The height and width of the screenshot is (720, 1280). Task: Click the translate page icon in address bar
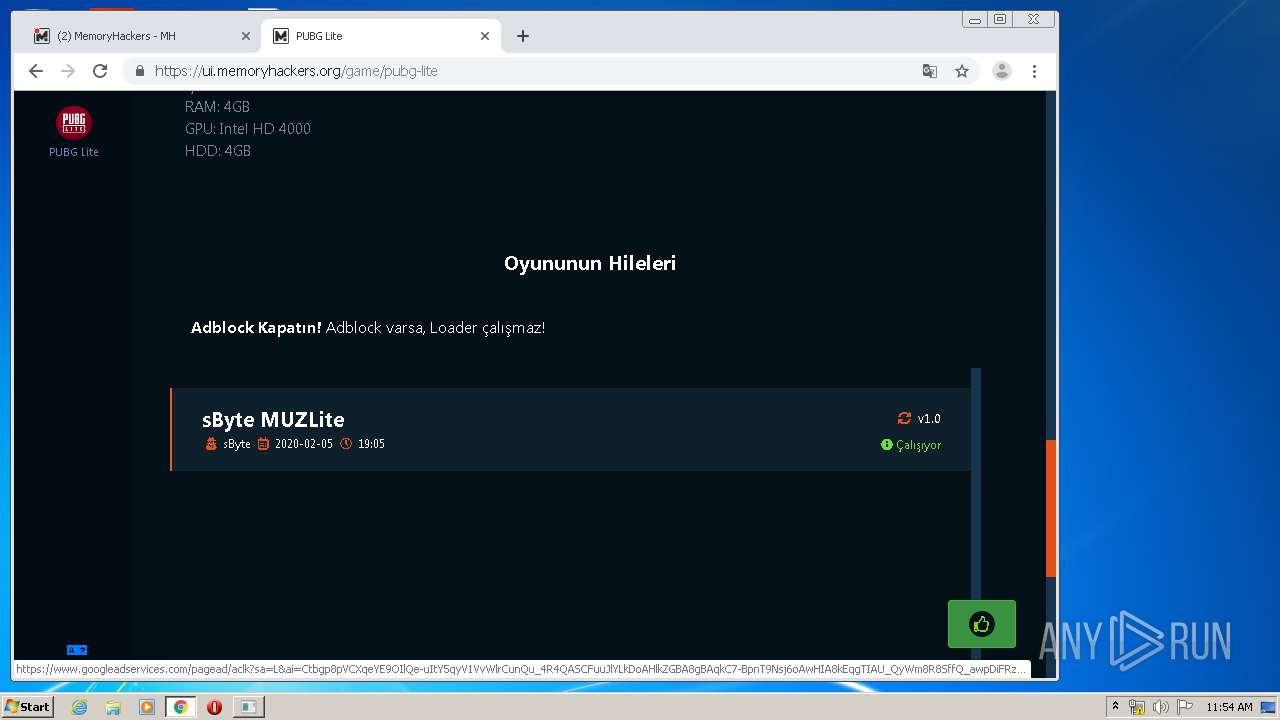click(x=930, y=71)
